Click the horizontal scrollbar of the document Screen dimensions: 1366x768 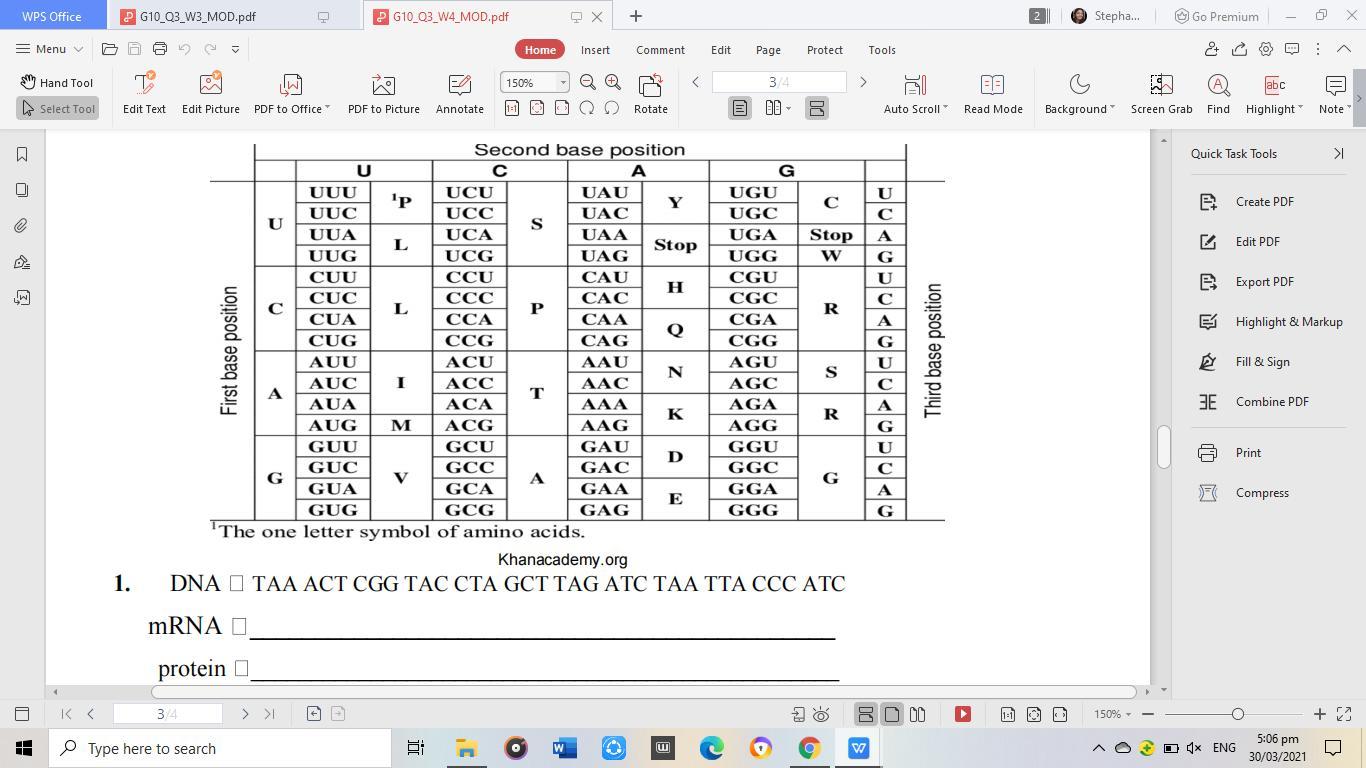click(644, 691)
